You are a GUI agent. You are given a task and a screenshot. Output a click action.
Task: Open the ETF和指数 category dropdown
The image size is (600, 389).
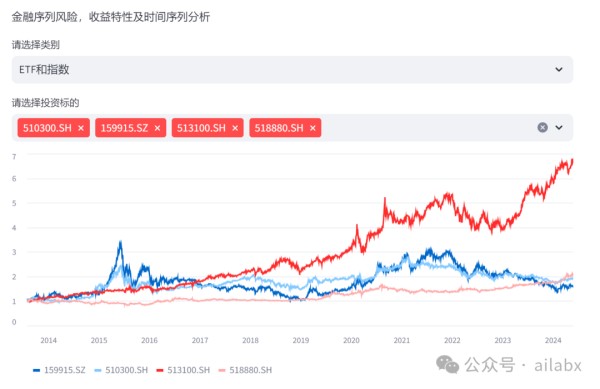[x=292, y=70]
